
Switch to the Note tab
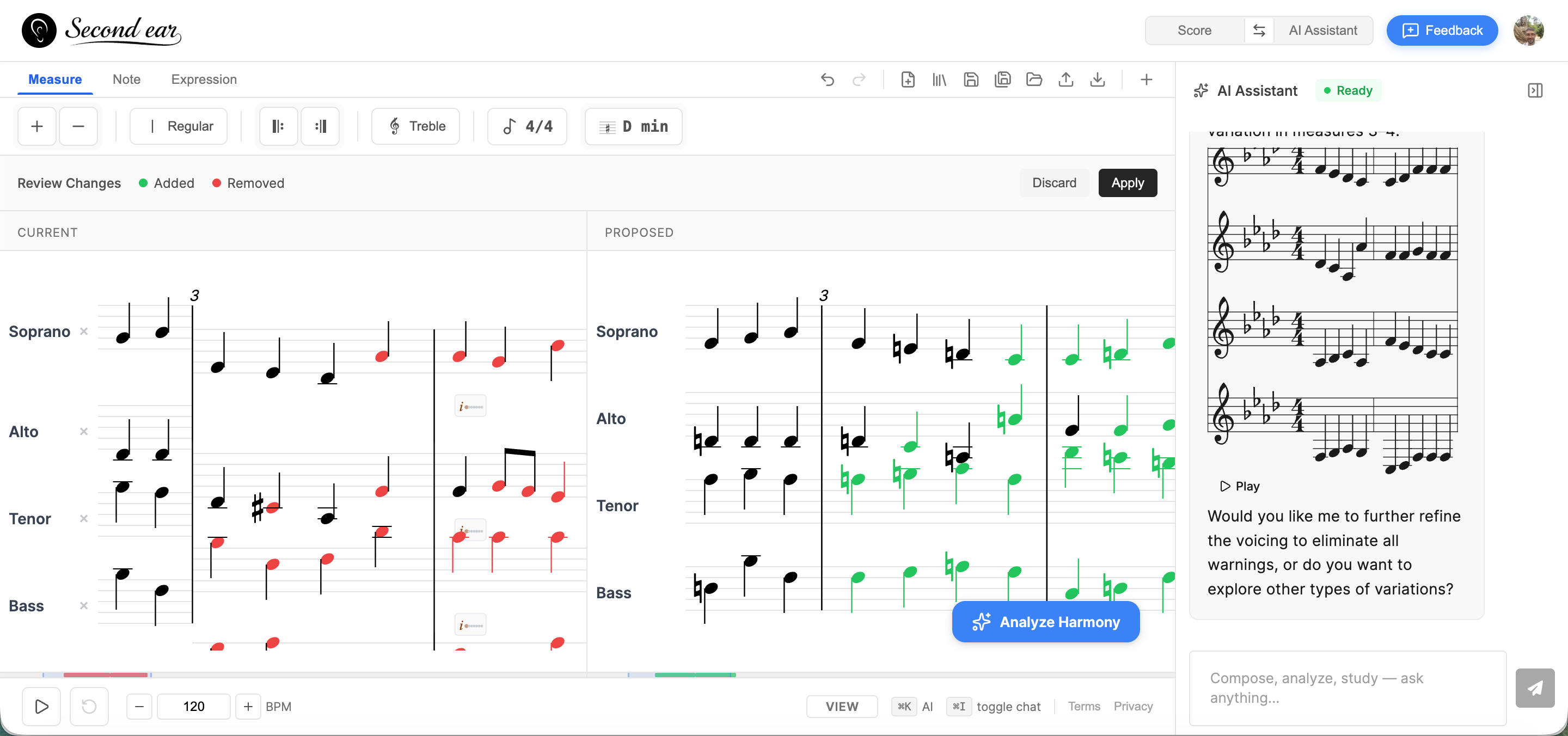(x=126, y=79)
